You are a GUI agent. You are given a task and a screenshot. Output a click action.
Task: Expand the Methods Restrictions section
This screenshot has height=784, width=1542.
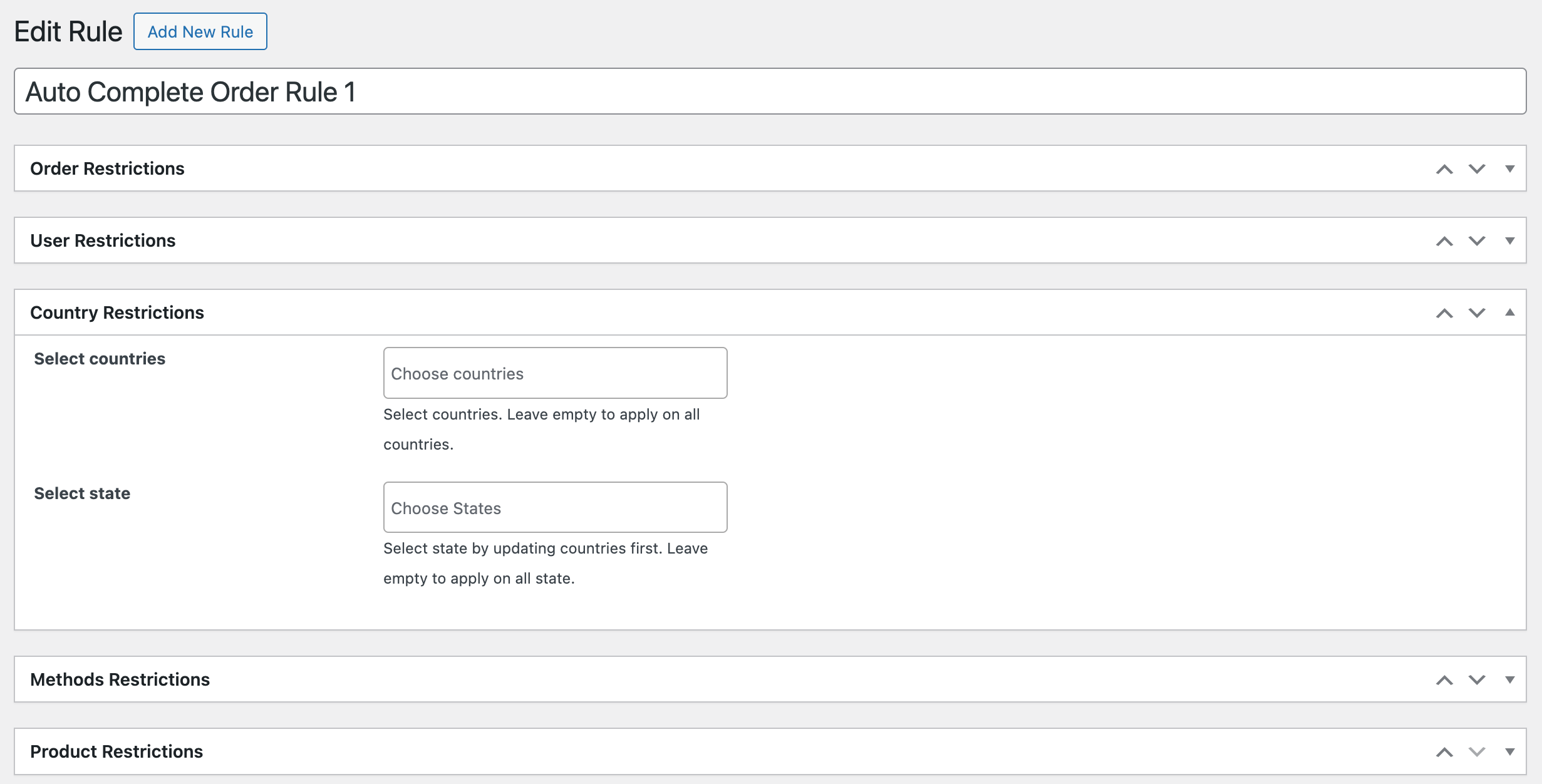[x=1510, y=679]
